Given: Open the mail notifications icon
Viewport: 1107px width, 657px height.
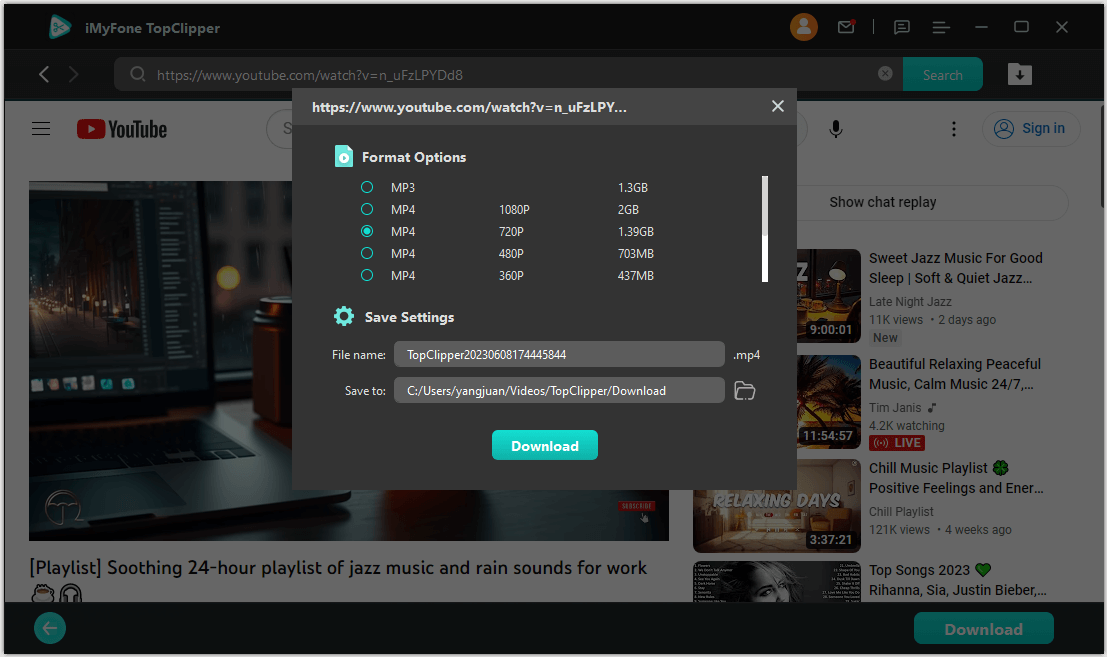Looking at the screenshot, I should pos(846,27).
